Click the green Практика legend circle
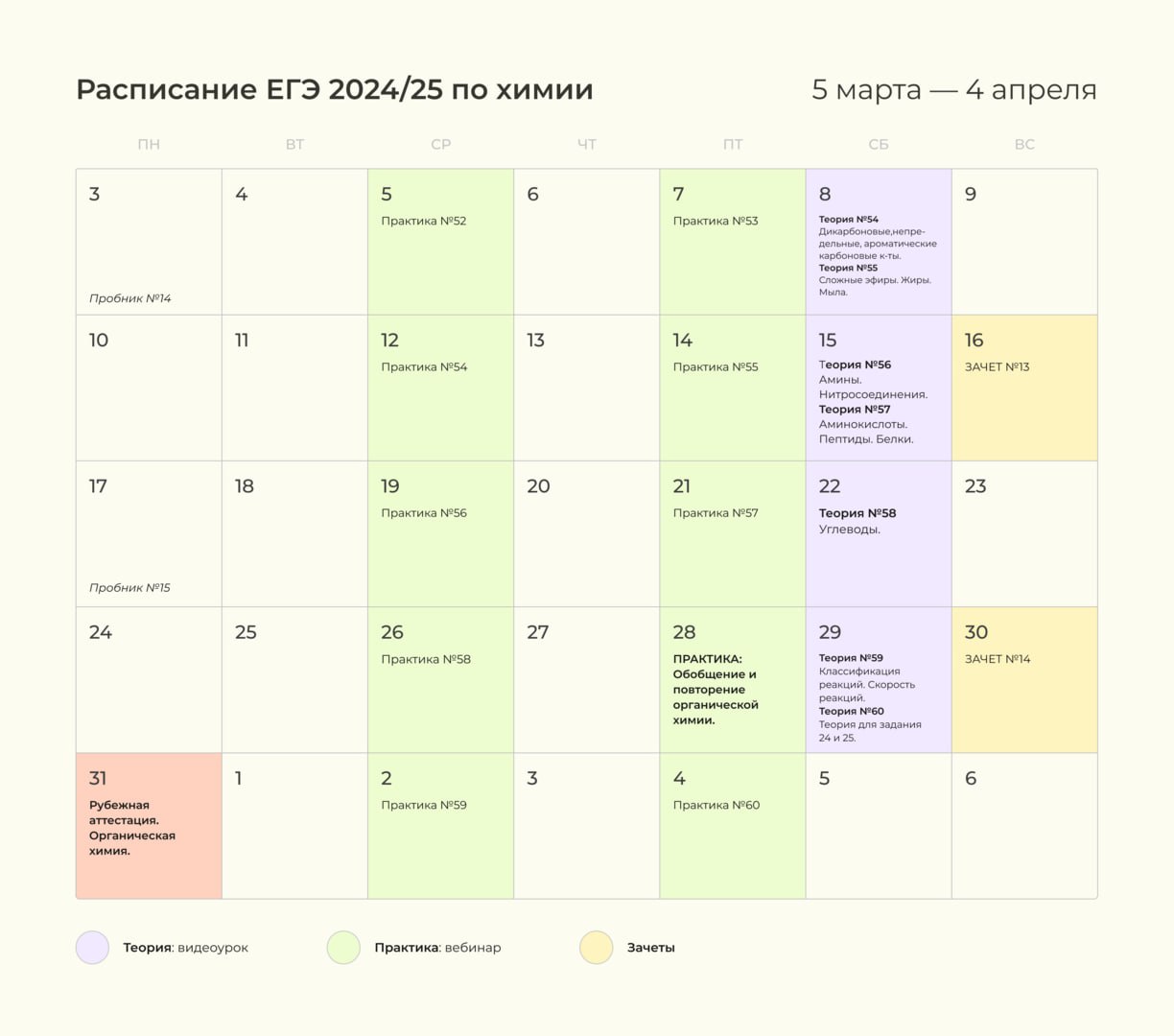 pos(343,948)
